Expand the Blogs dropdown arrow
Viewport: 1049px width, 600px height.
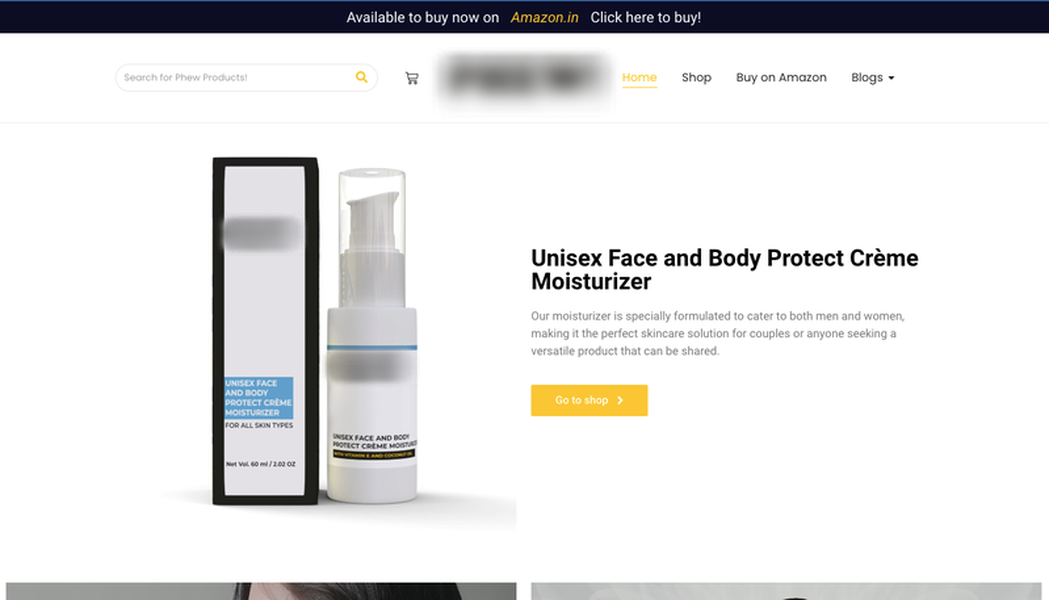[x=891, y=78]
